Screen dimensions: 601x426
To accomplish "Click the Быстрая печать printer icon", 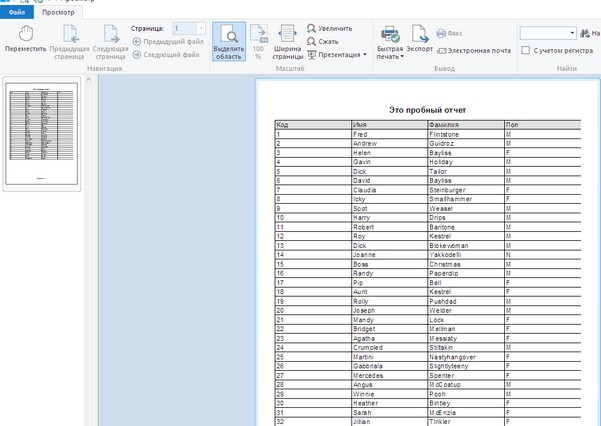I will tap(390, 34).
